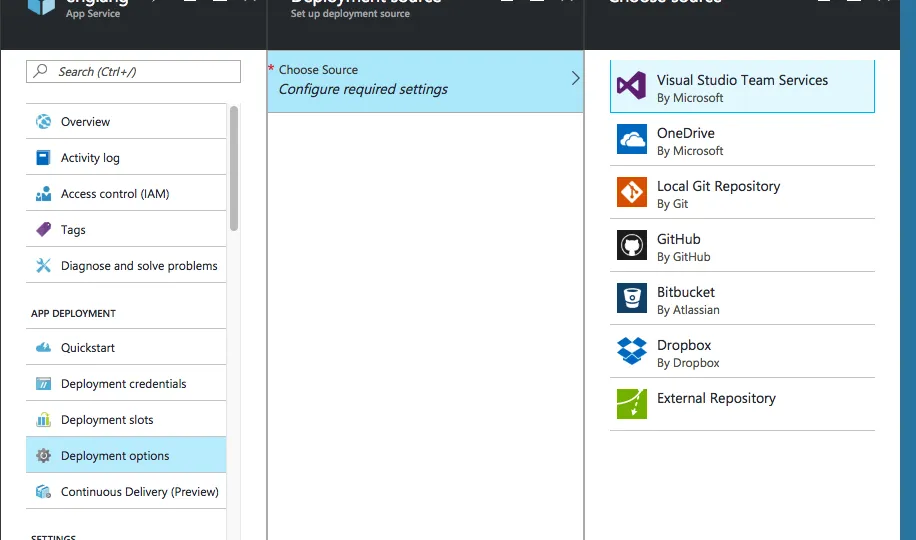Click the Access control people icon
The width and height of the screenshot is (916, 540).
tap(43, 194)
